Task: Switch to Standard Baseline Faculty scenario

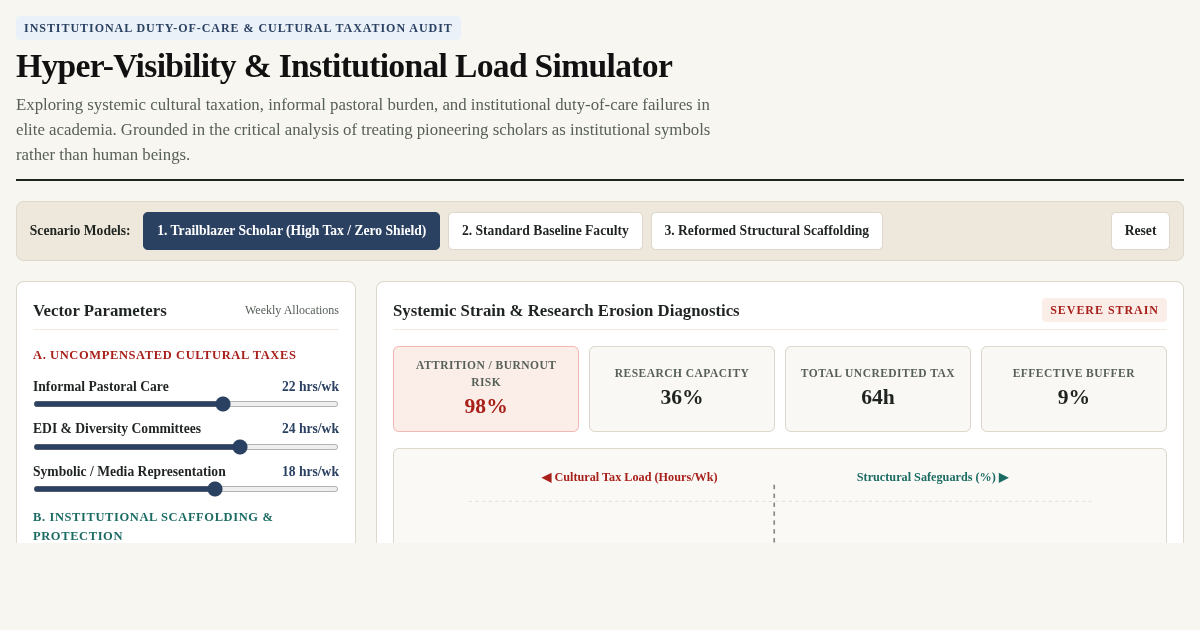Action: point(545,231)
